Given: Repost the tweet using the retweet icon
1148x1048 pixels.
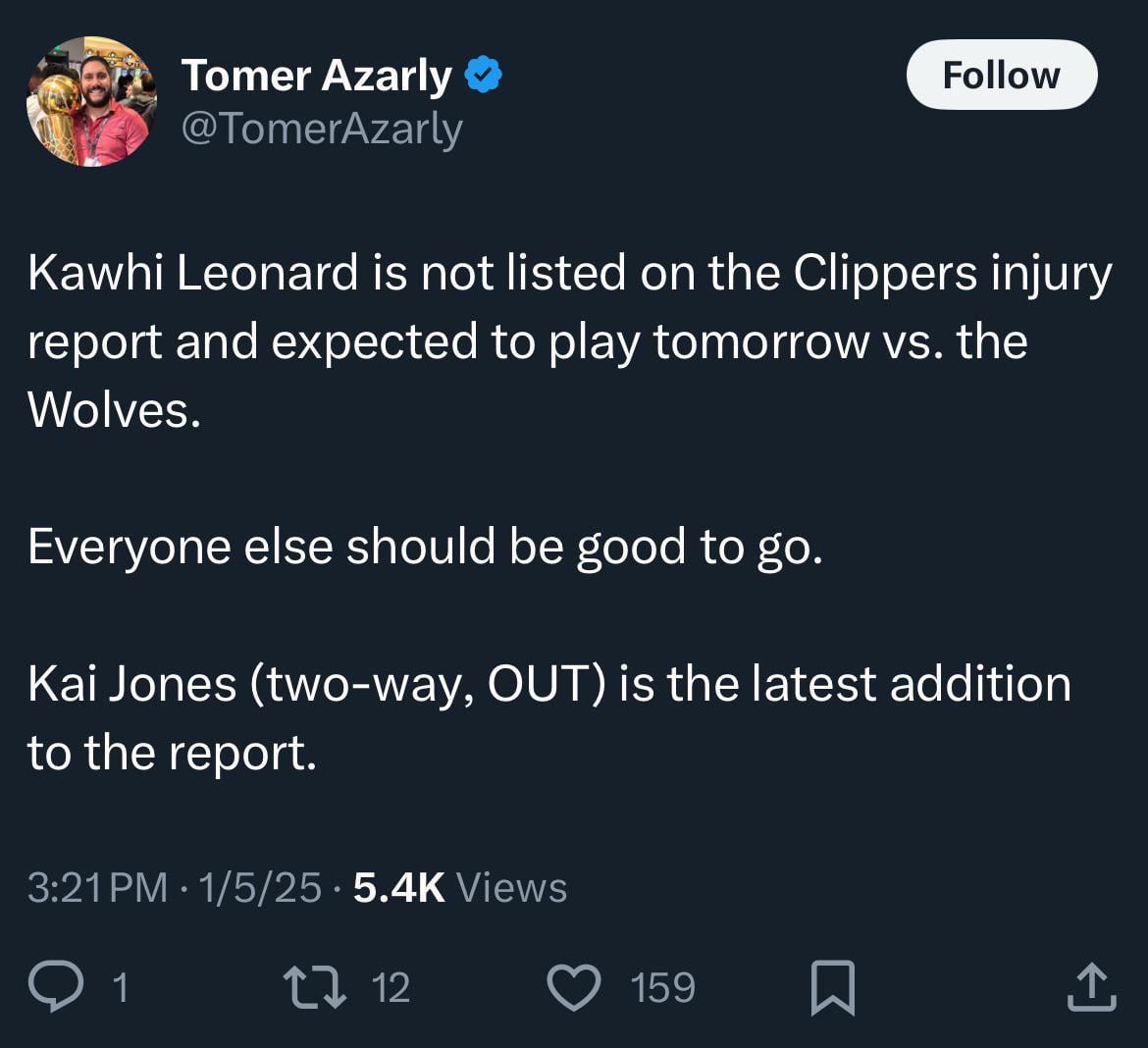Looking at the screenshot, I should [314, 986].
